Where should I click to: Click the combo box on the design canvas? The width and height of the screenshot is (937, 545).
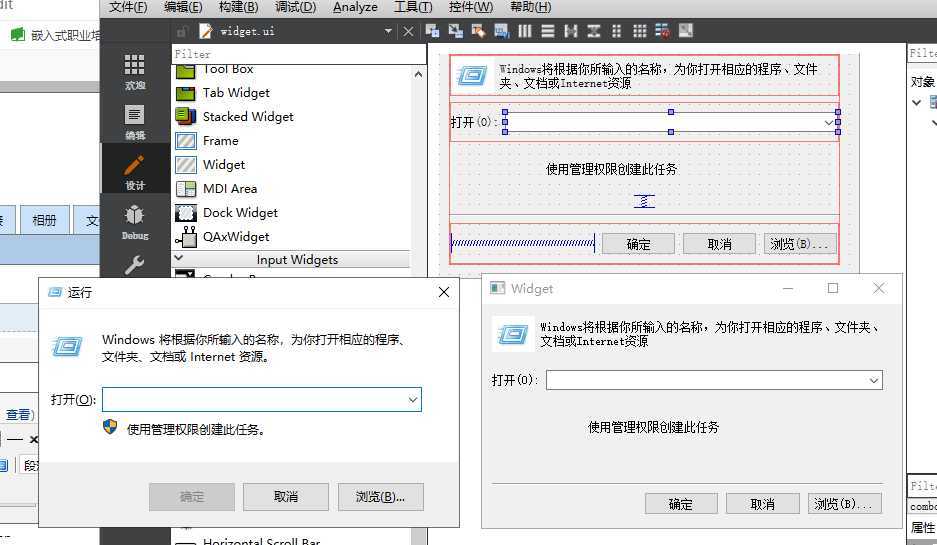click(x=671, y=122)
